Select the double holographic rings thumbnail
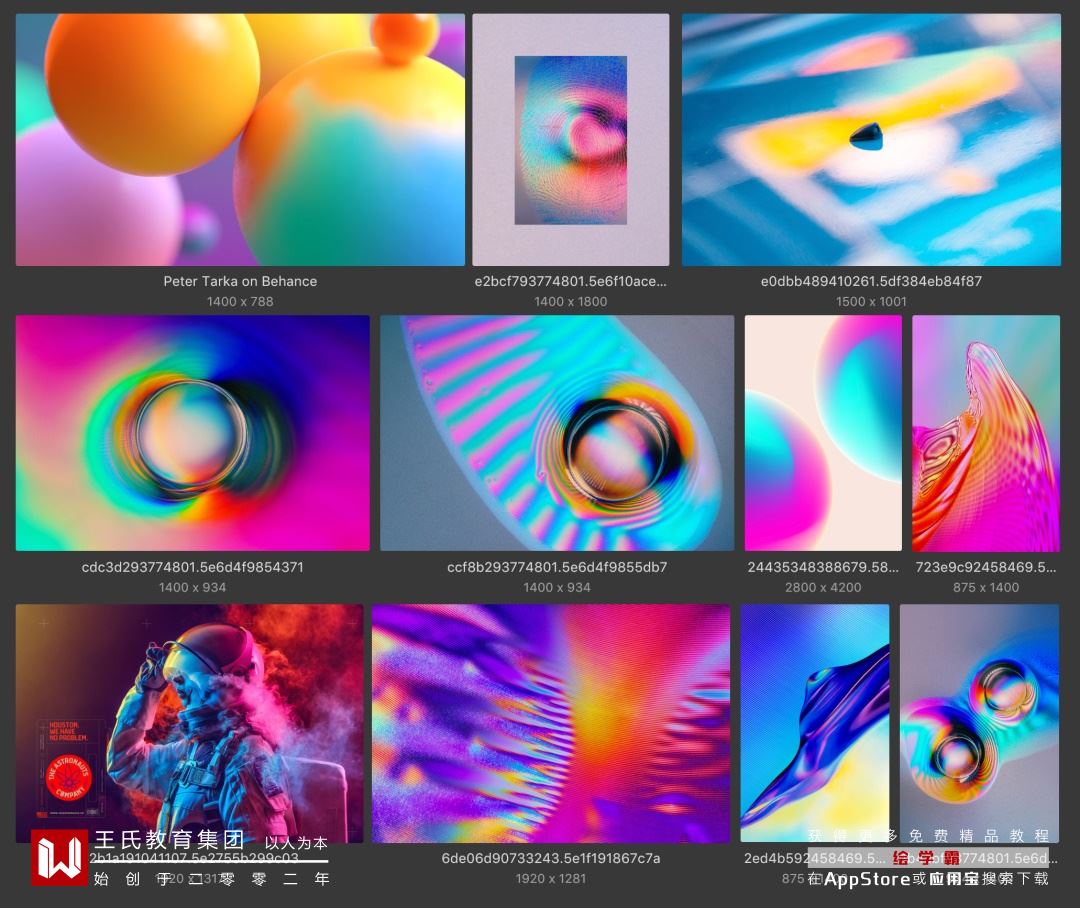 coord(979,723)
